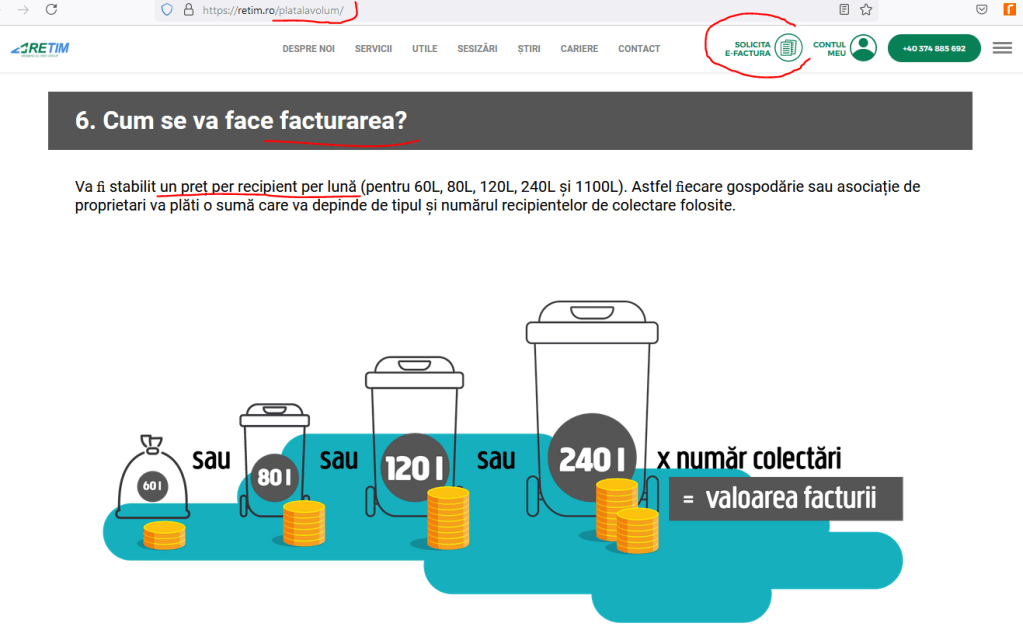Bookmark this page with the star icon
This screenshot has height=644, width=1023.
point(866,9)
